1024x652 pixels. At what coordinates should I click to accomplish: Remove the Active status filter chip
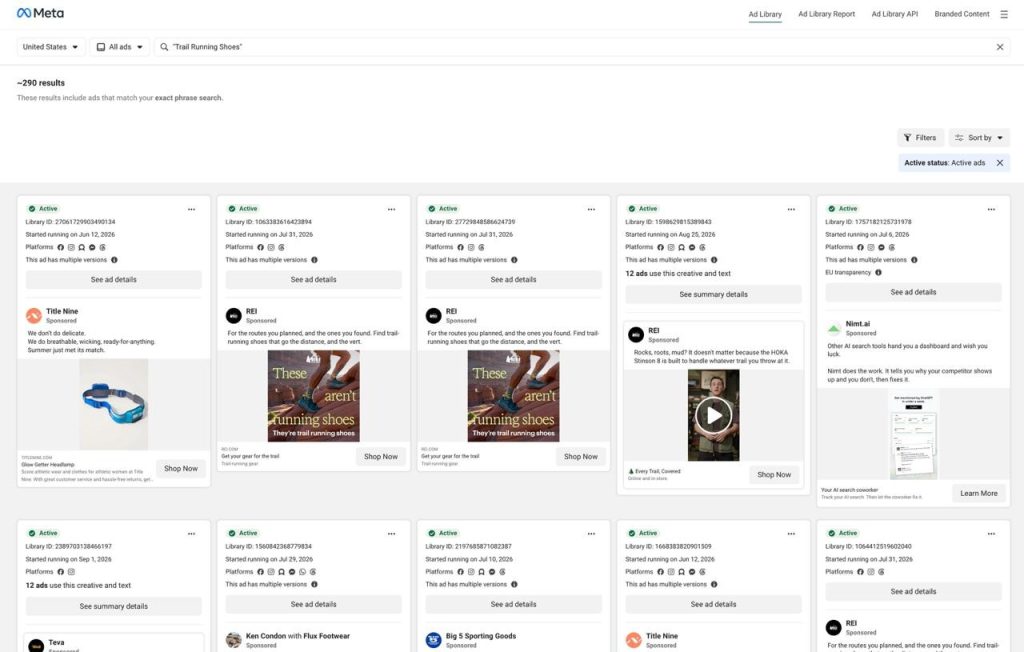[x=1000, y=163]
